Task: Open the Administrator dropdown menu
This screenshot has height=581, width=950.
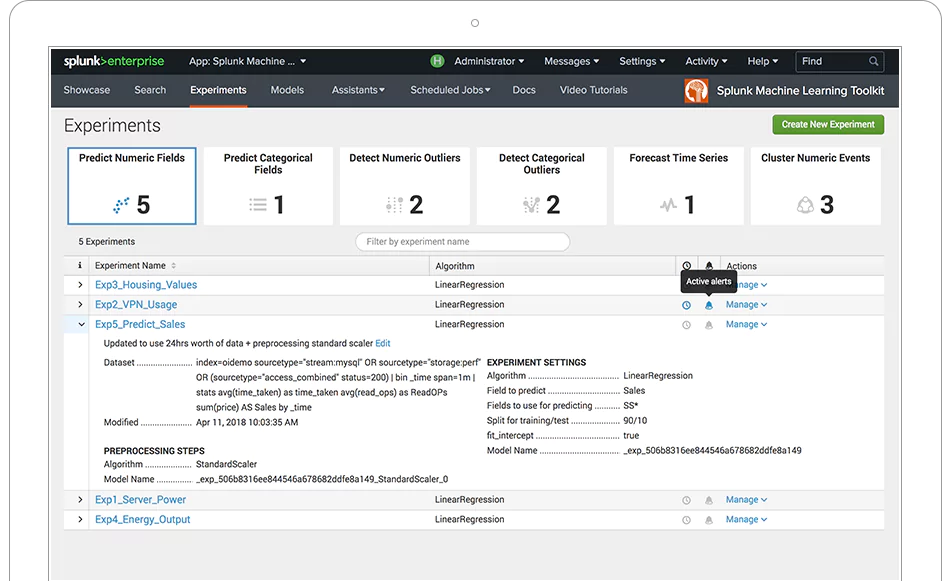Action: click(489, 61)
